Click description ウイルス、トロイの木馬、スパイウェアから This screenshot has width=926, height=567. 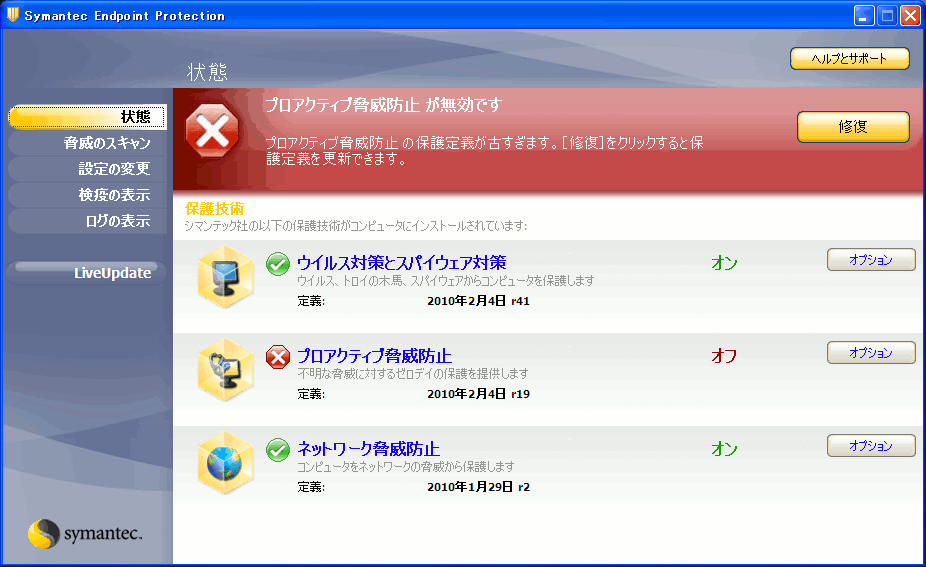(x=446, y=281)
